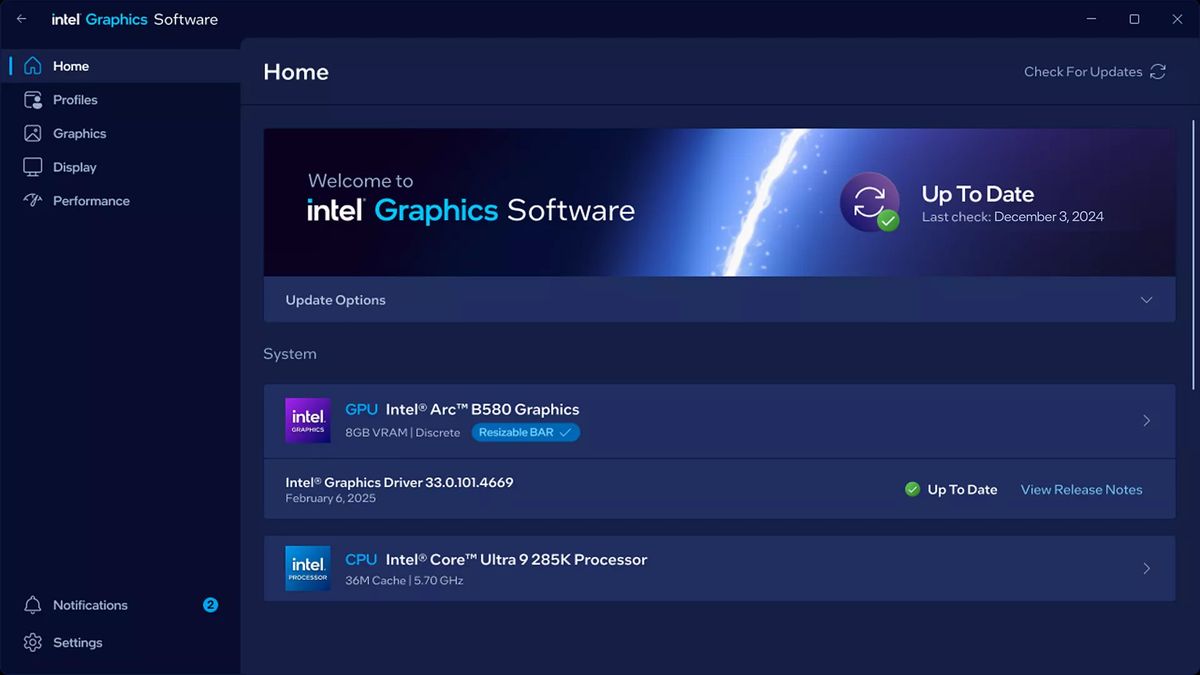Image resolution: width=1200 pixels, height=675 pixels.
Task: Select Home from the navigation menu
Action: 70,65
